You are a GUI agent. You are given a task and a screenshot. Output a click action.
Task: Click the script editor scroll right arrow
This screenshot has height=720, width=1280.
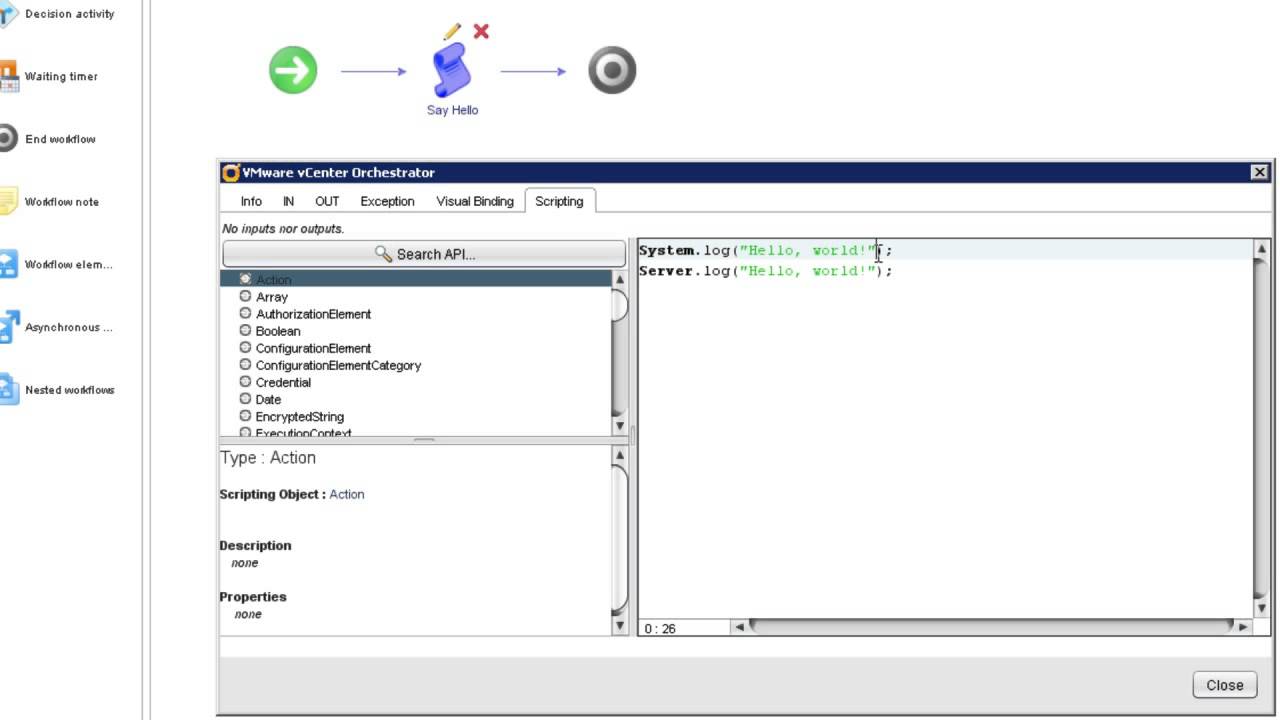pyautogui.click(x=1243, y=627)
